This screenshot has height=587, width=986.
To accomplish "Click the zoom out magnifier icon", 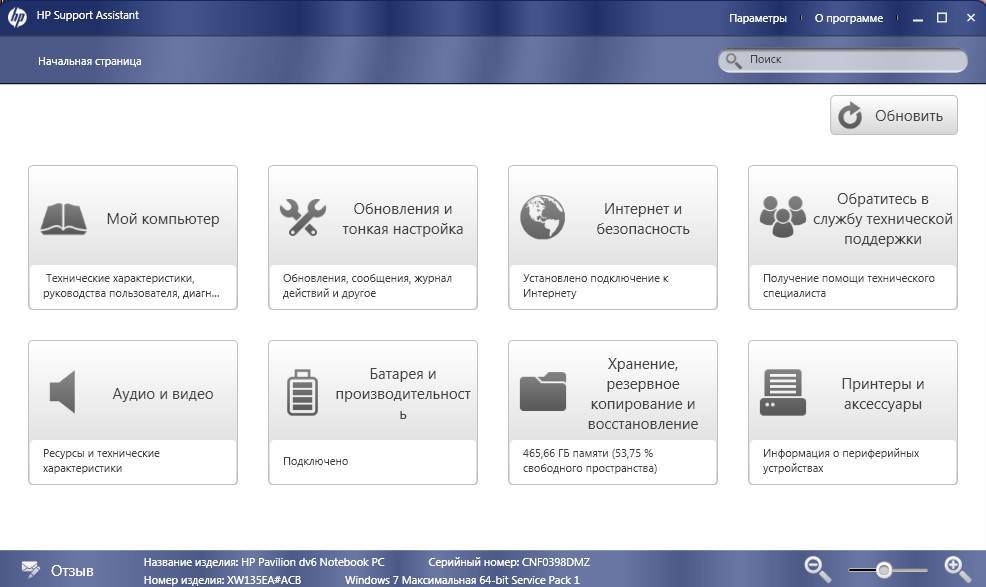I will point(818,569).
